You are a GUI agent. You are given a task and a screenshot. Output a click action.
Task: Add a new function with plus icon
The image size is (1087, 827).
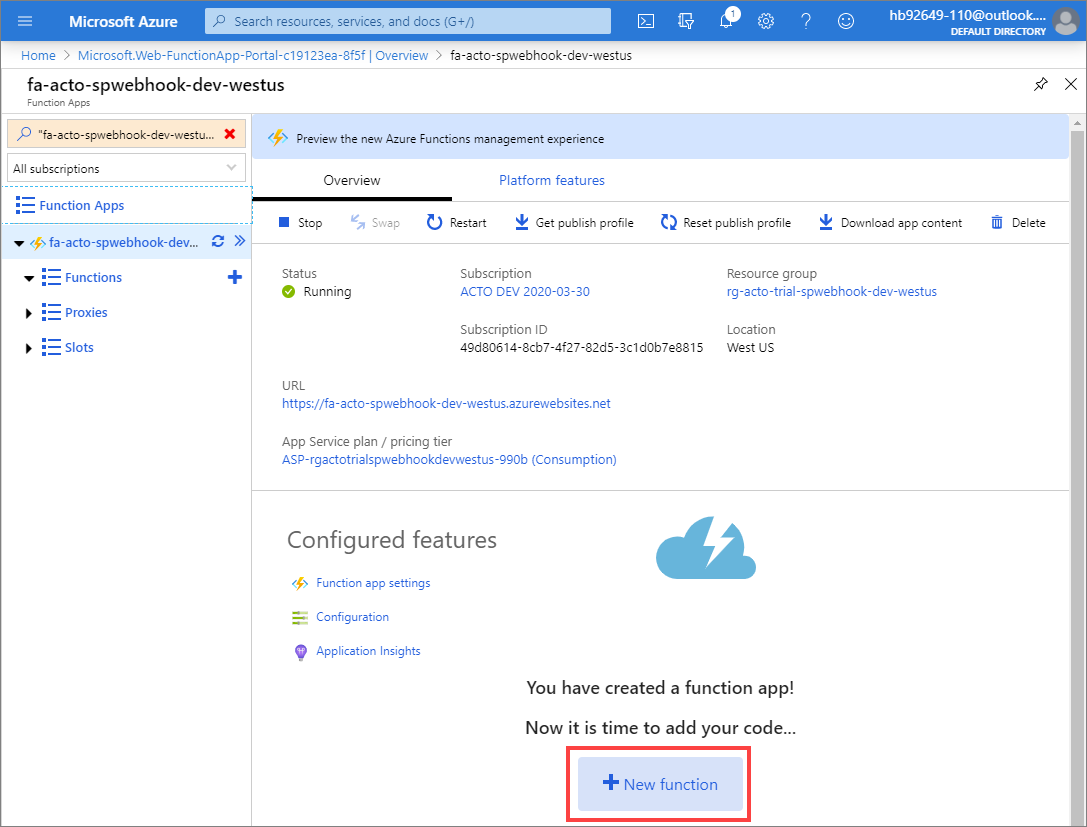pyautogui.click(x=235, y=277)
